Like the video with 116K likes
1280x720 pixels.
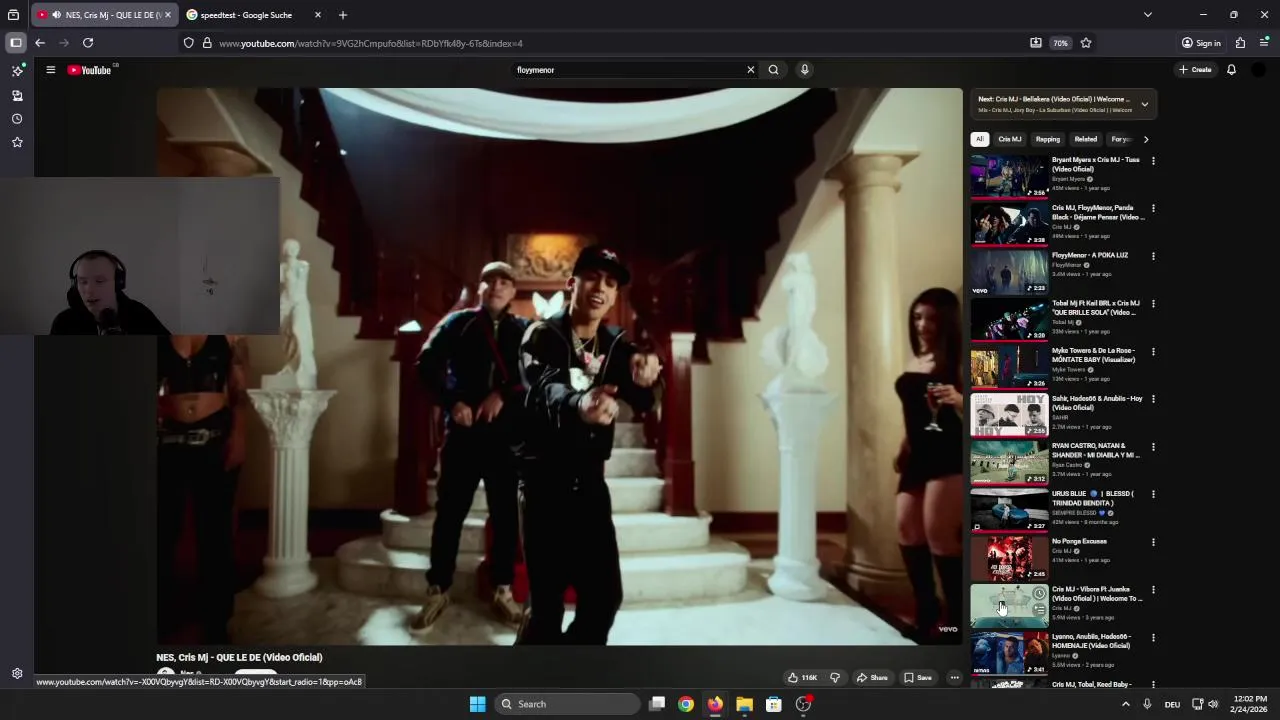[802, 678]
